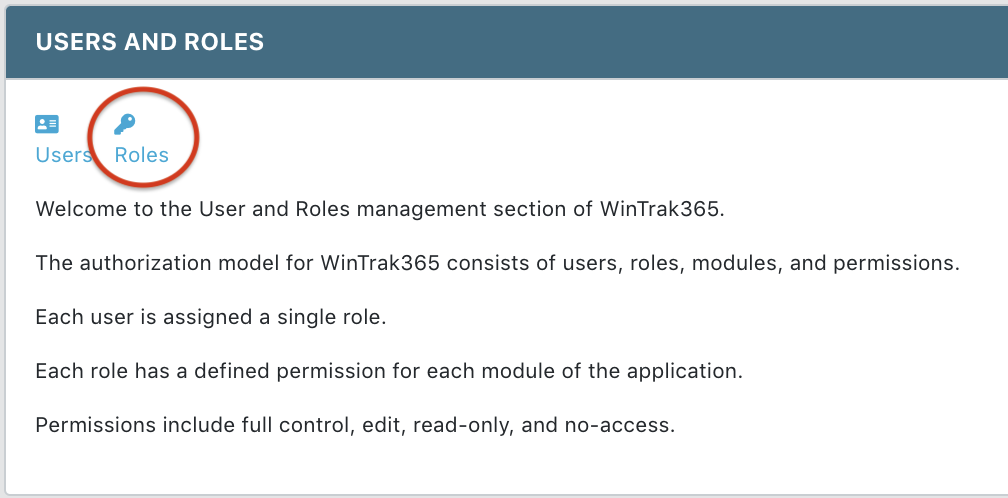Image resolution: width=1008 pixels, height=498 pixels.
Task: Click the Users ID card icon
Action: (47, 124)
